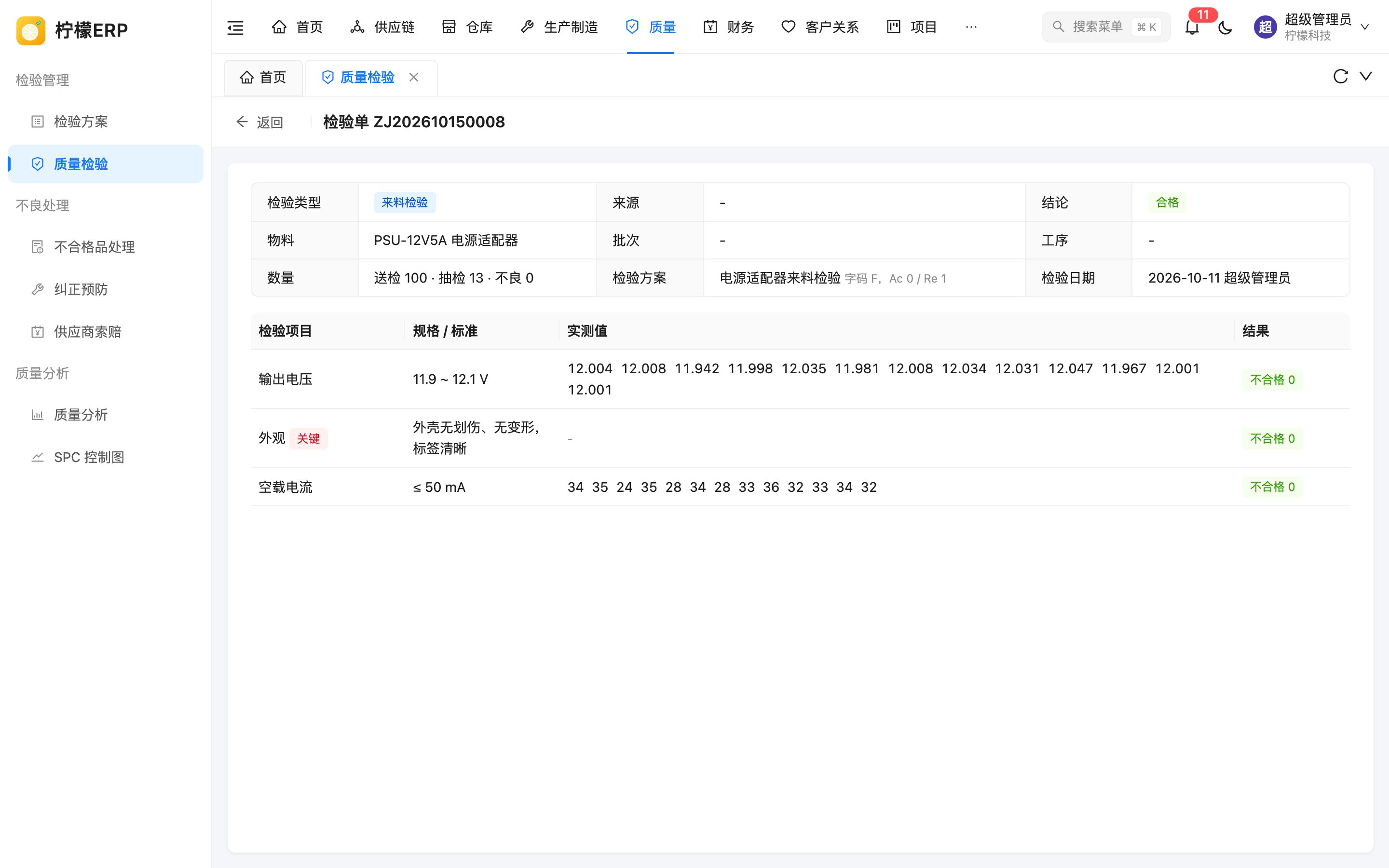Select 质量检验 in the sidebar
1389x868 pixels.
[106, 164]
